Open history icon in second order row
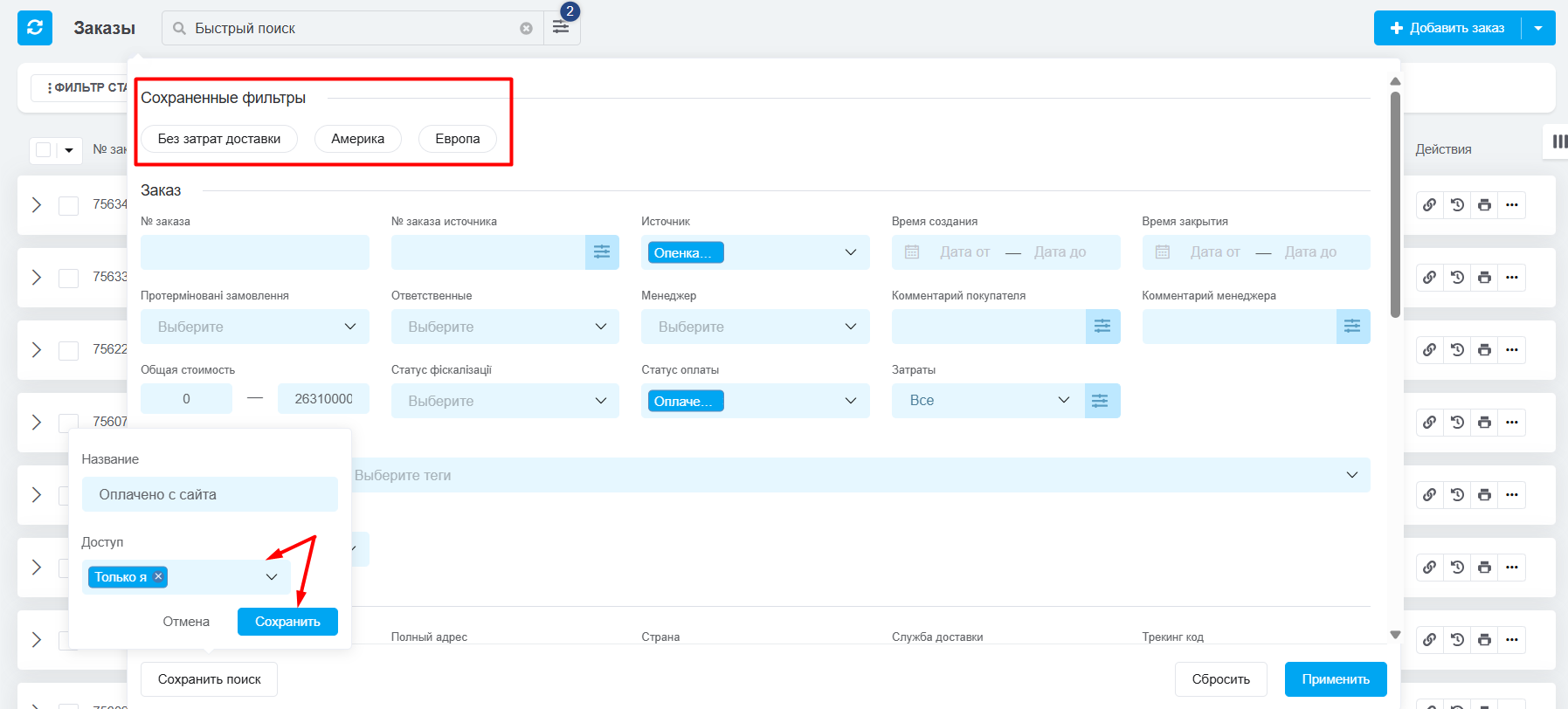This screenshot has width=1568, height=709. pyautogui.click(x=1457, y=278)
